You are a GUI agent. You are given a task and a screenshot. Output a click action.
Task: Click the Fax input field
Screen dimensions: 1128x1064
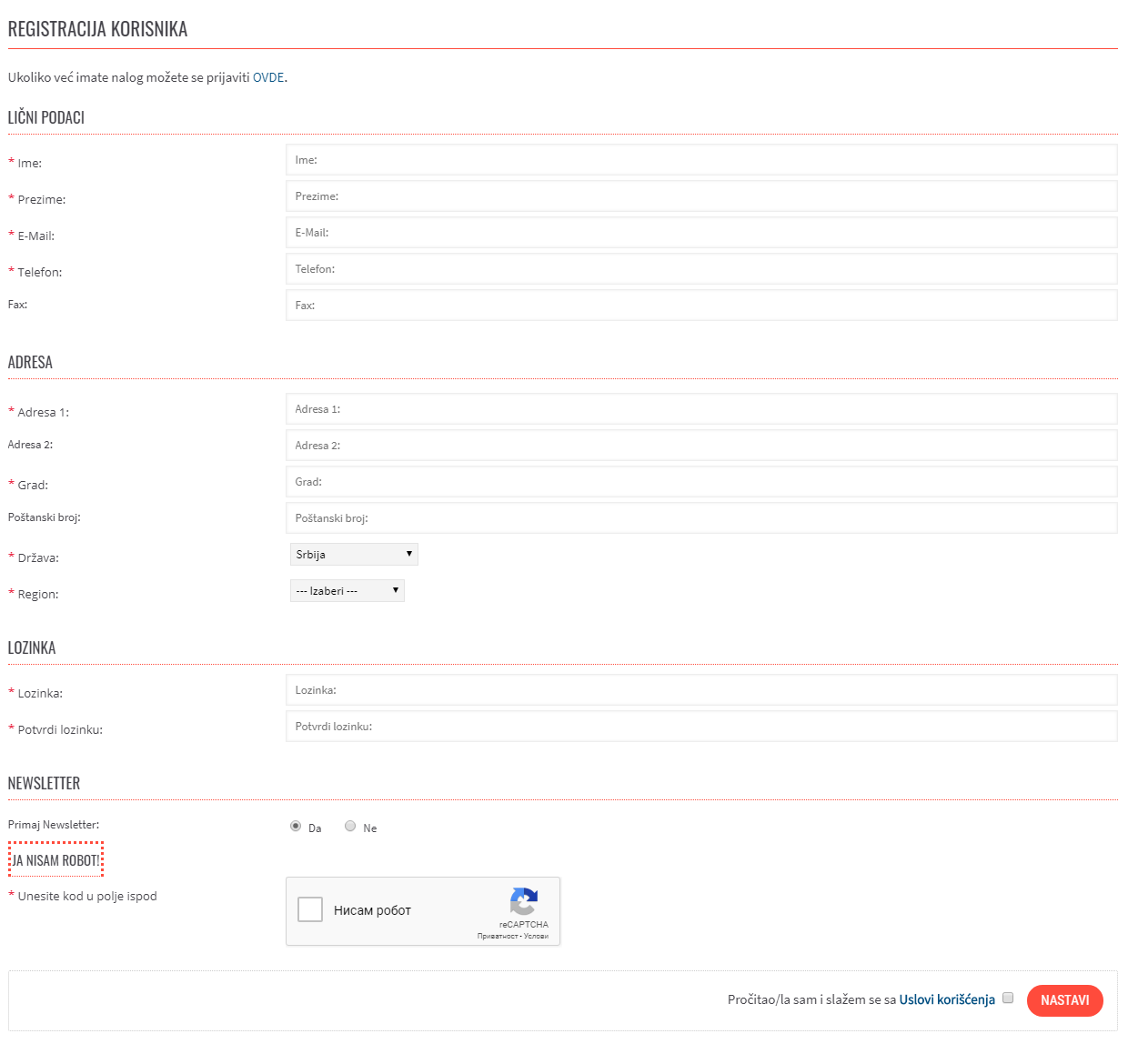700,306
